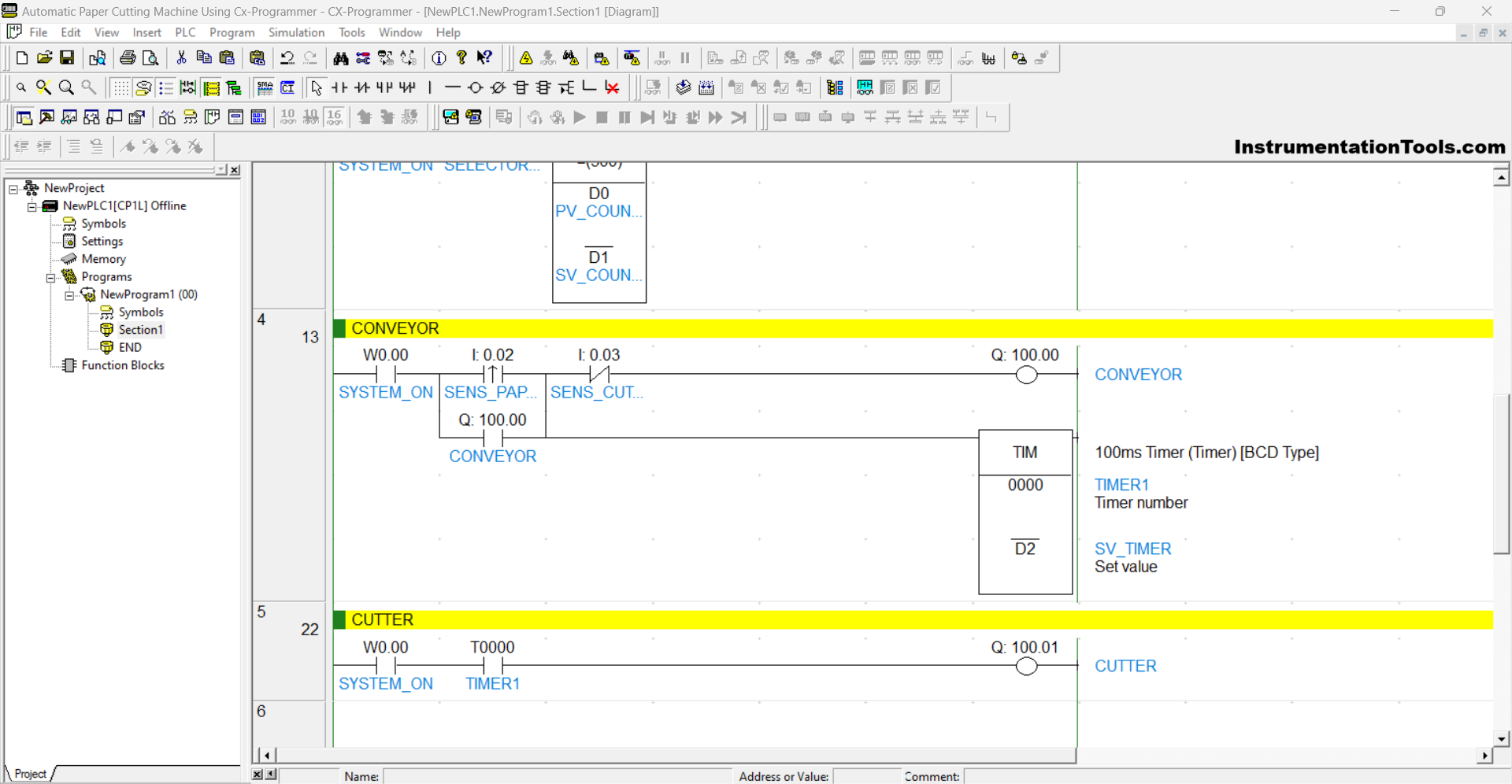
Task: Click the vertical scrollbar up arrow
Action: click(1501, 176)
